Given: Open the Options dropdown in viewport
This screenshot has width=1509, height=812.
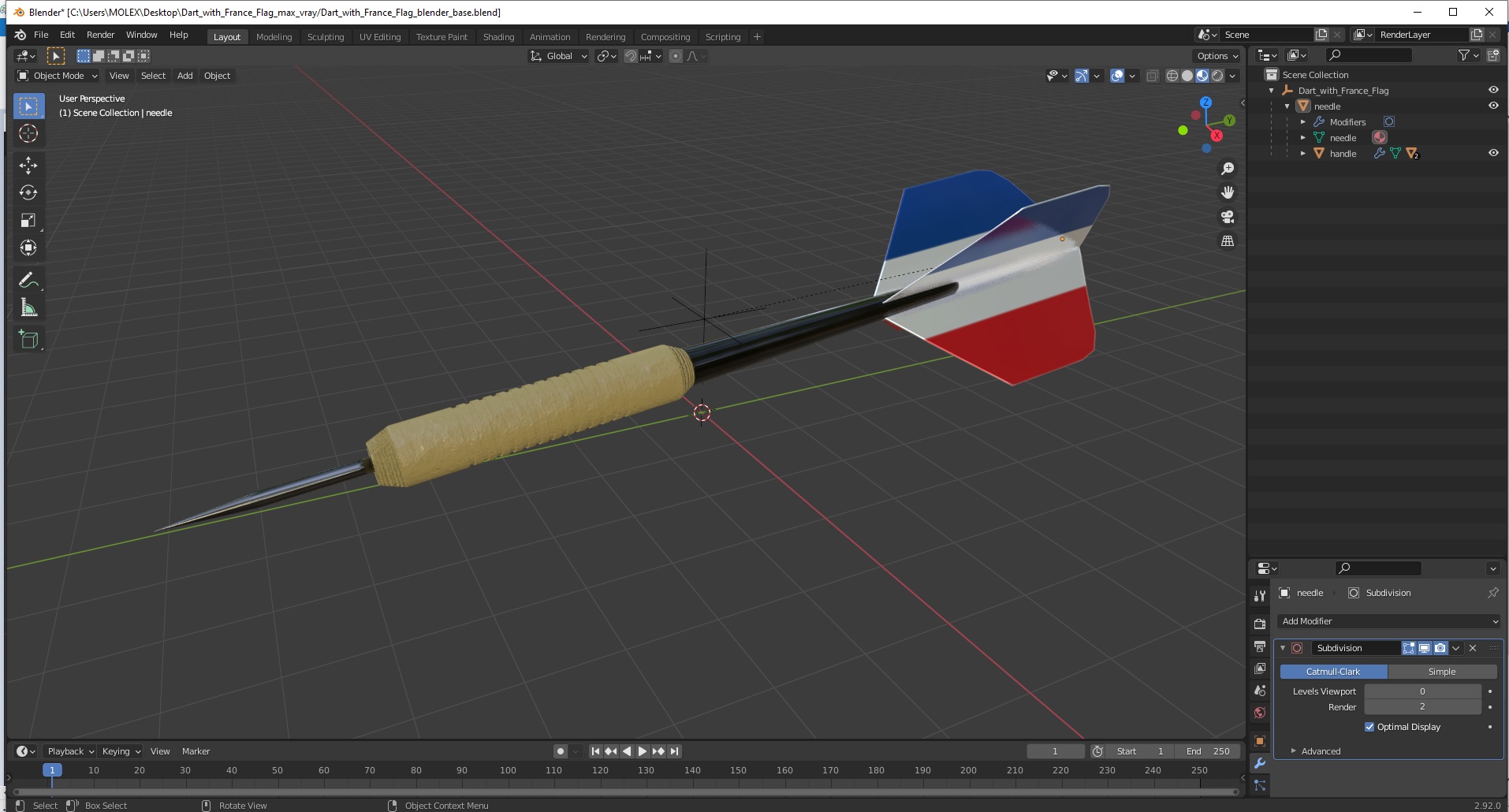Looking at the screenshot, I should (1217, 56).
